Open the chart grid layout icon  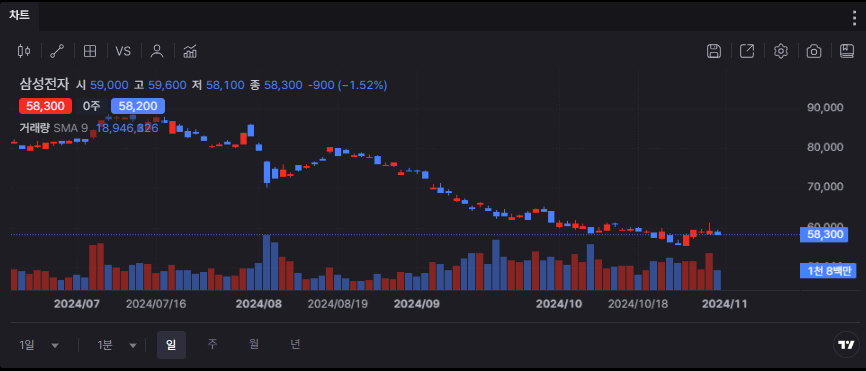coord(89,51)
